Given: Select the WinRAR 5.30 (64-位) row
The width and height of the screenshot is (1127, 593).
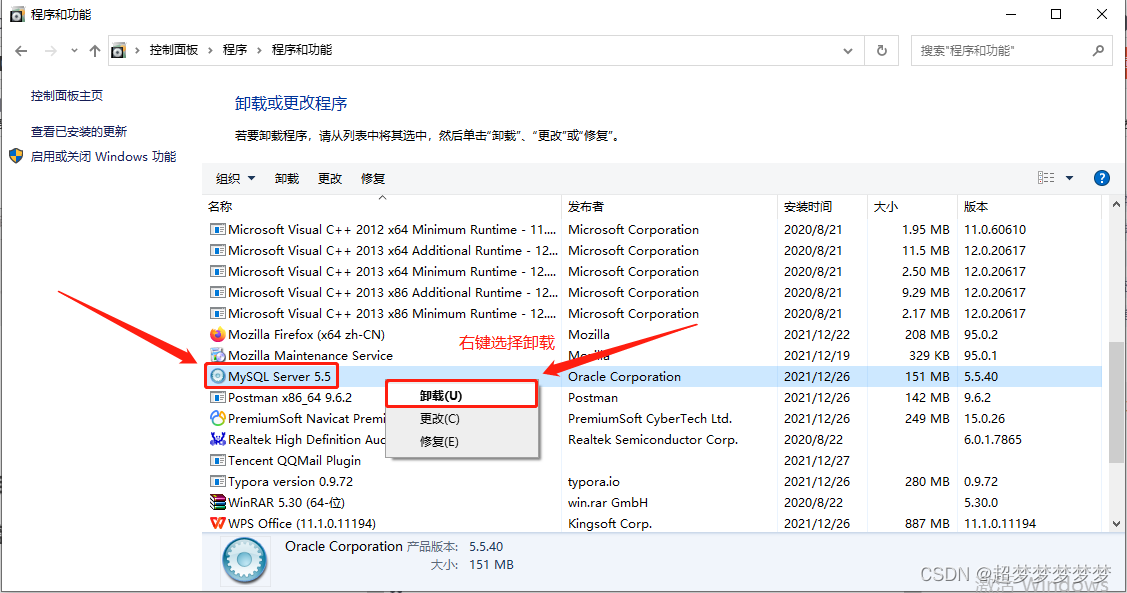Looking at the screenshot, I should coord(652,502).
